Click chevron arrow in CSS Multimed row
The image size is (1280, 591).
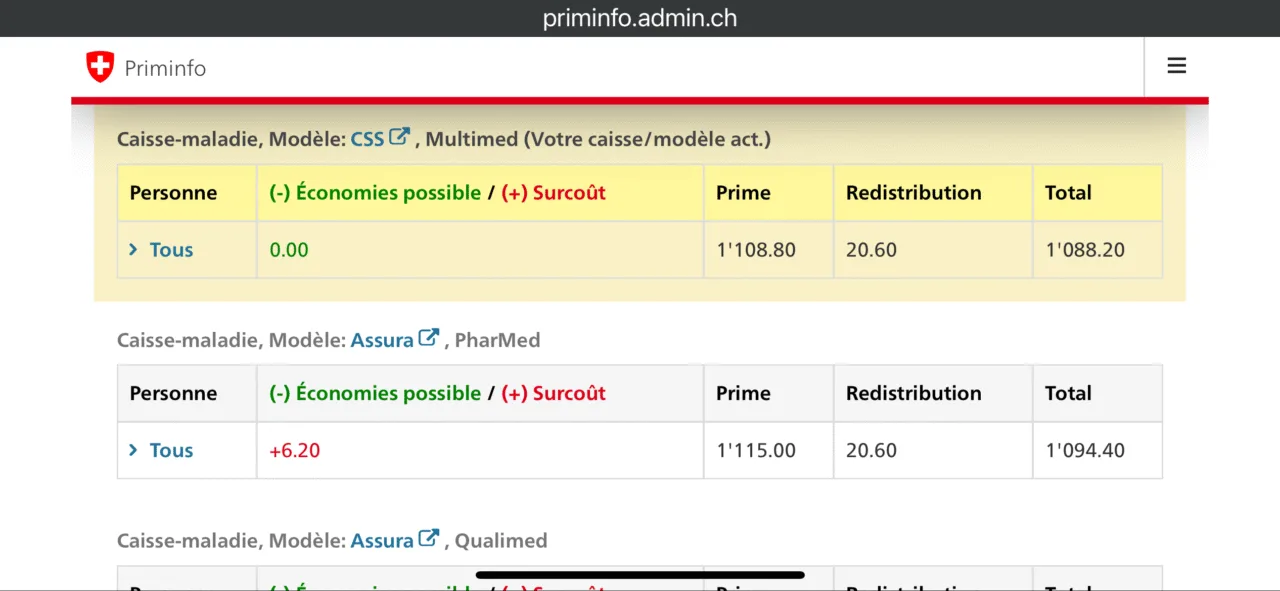click(133, 249)
